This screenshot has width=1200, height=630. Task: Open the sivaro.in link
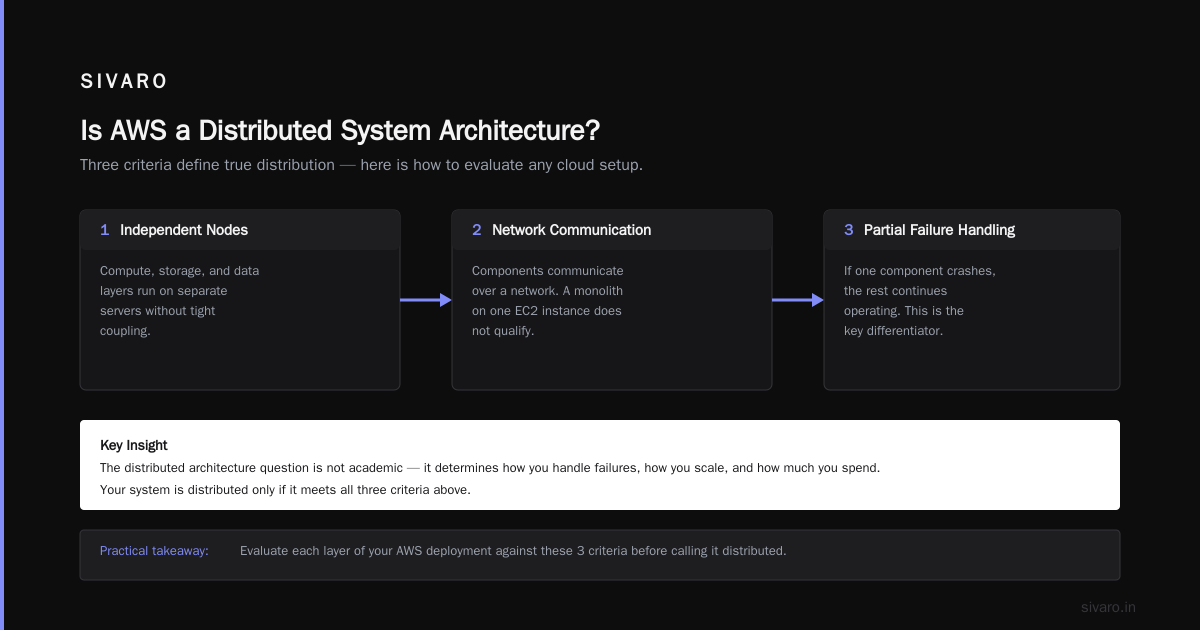tap(1109, 607)
